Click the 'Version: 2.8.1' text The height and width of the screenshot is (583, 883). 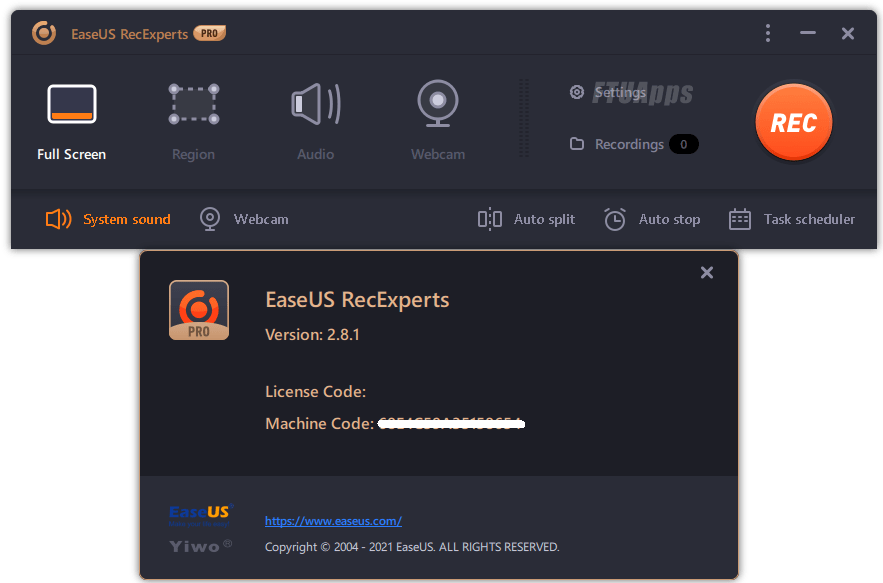coord(313,335)
